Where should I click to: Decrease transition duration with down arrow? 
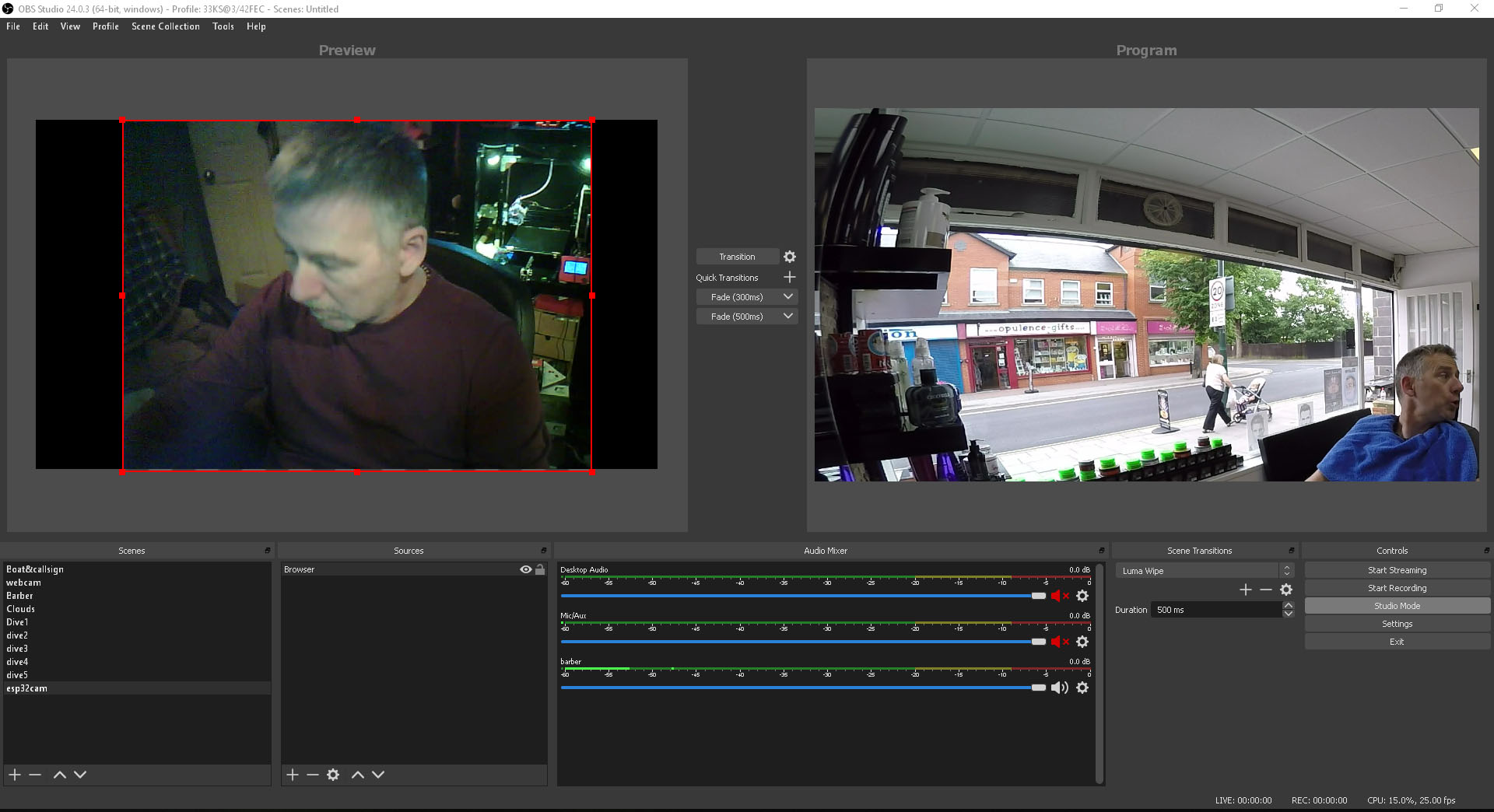(x=1289, y=614)
